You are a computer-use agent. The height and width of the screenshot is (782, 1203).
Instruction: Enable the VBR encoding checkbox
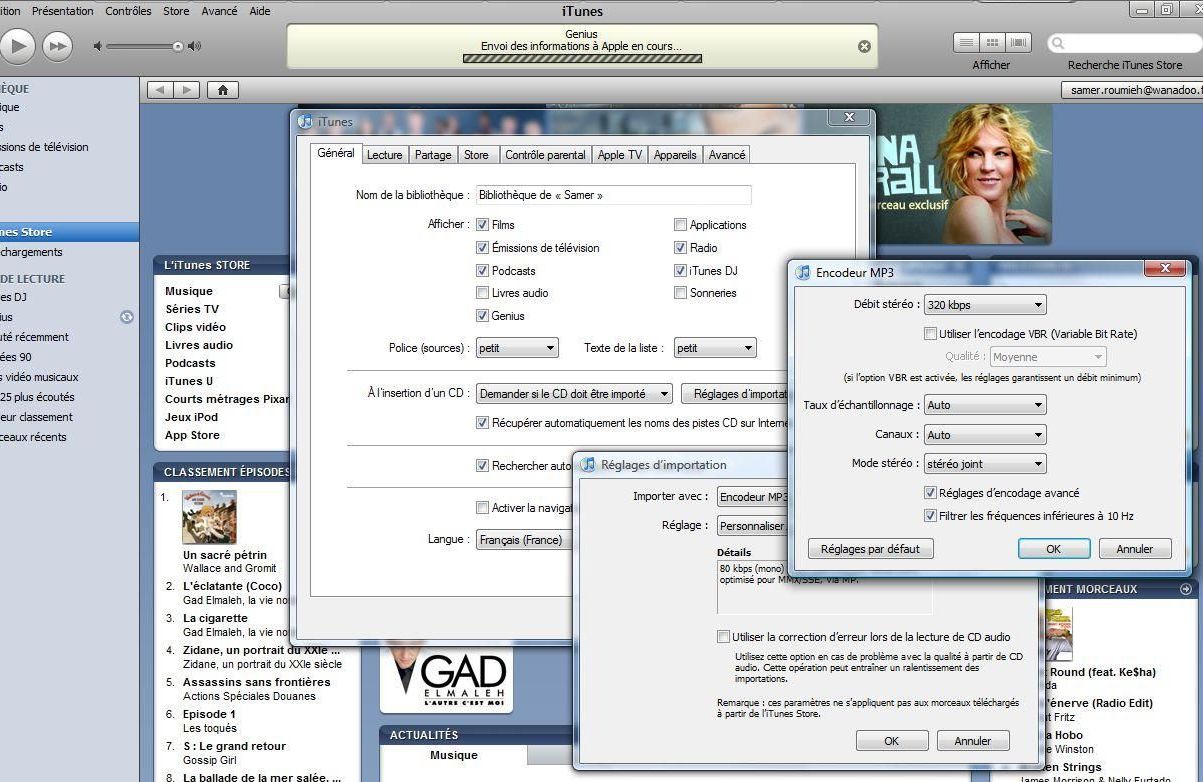[x=931, y=334]
